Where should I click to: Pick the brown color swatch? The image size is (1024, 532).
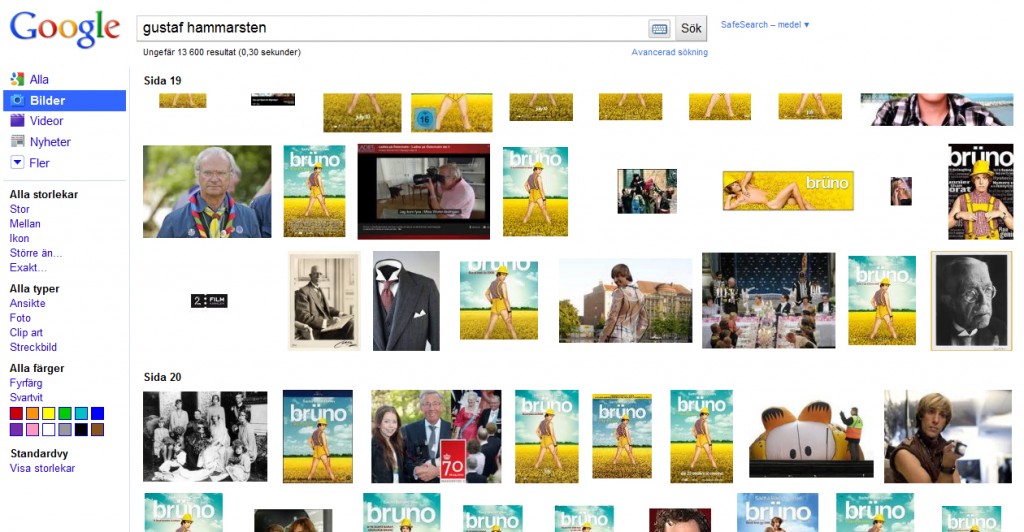coord(97,430)
